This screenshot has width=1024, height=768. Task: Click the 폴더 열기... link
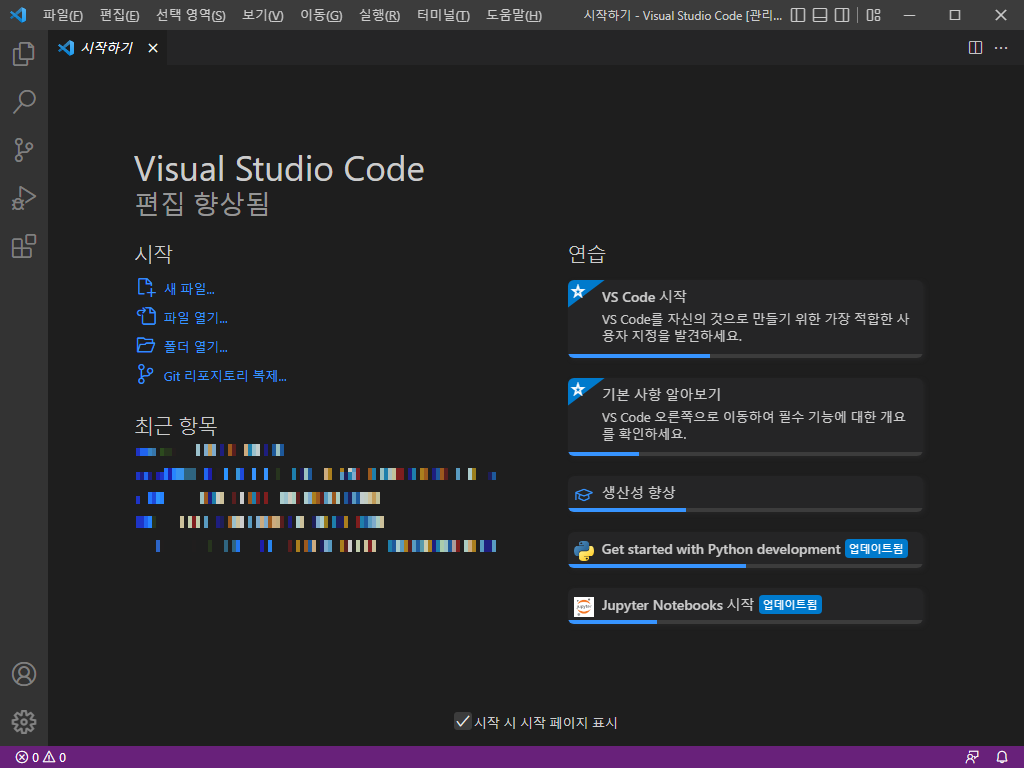coord(195,347)
